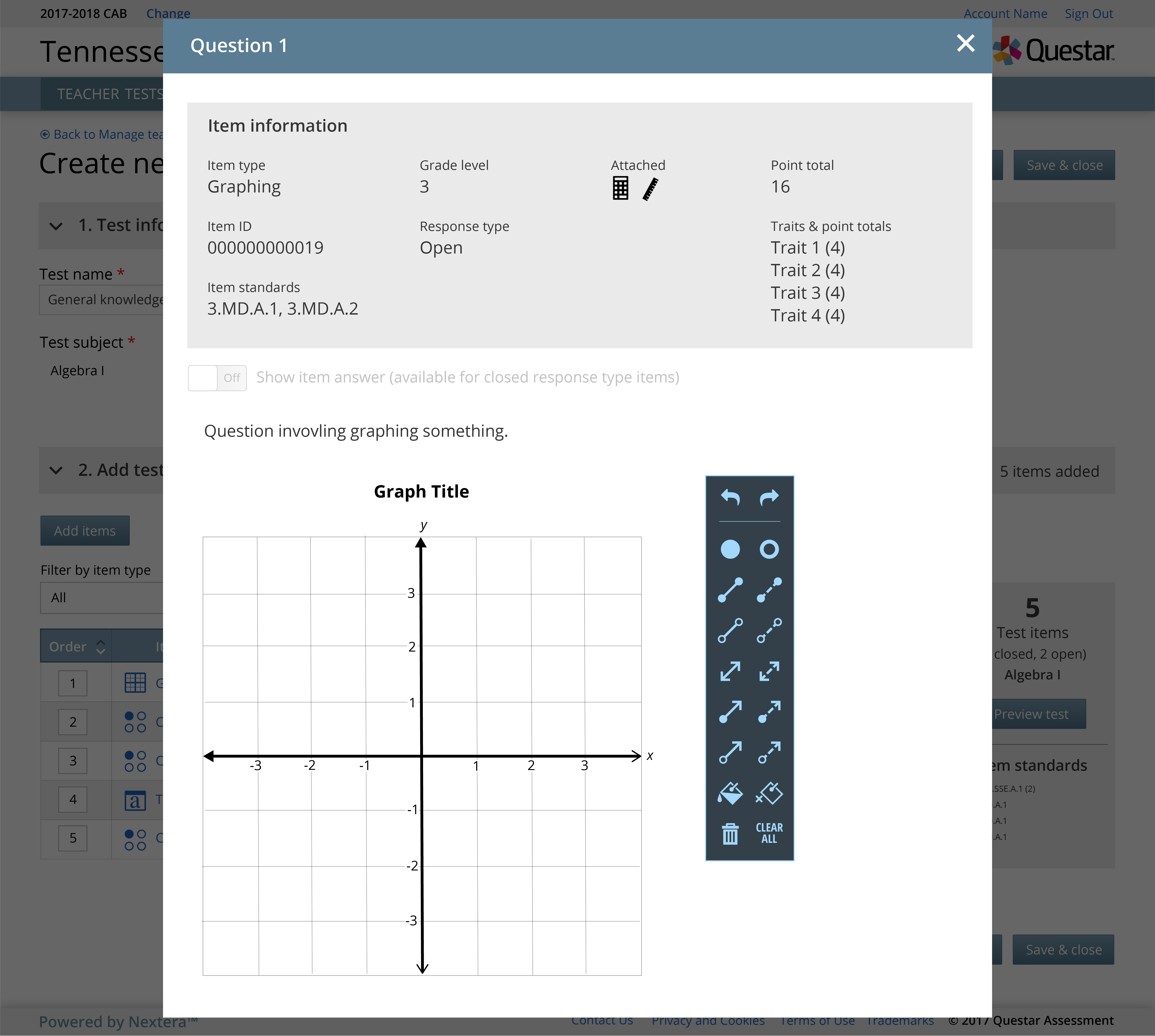Click the multiple-choice icon in row 5

tap(135, 840)
